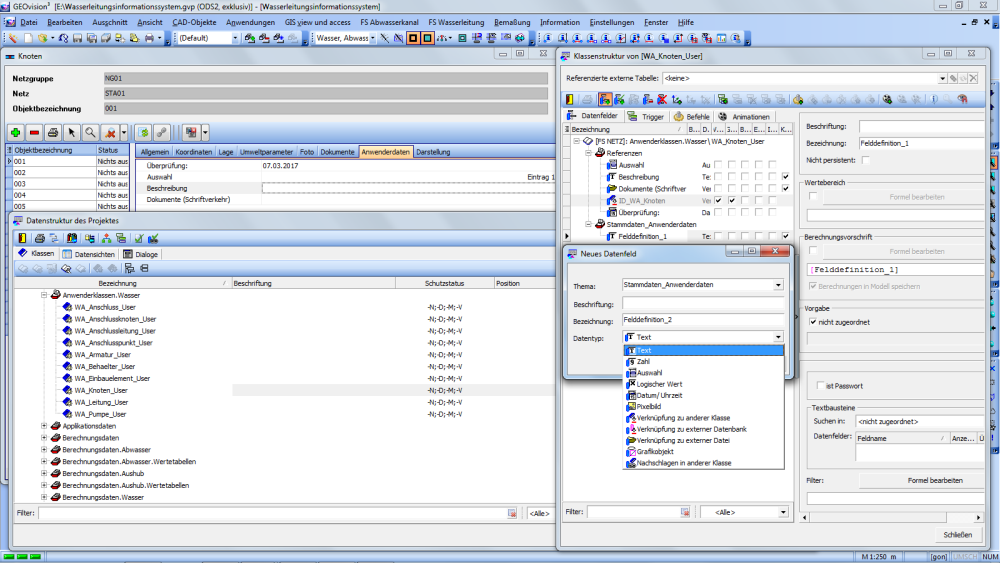Open the Wasser, Abwass dropdown in toolbar

pos(373,38)
